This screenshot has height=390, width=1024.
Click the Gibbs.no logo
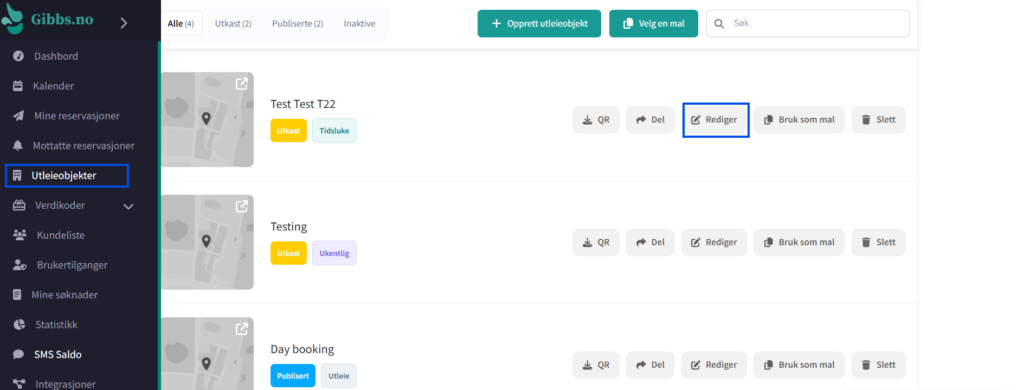48,20
